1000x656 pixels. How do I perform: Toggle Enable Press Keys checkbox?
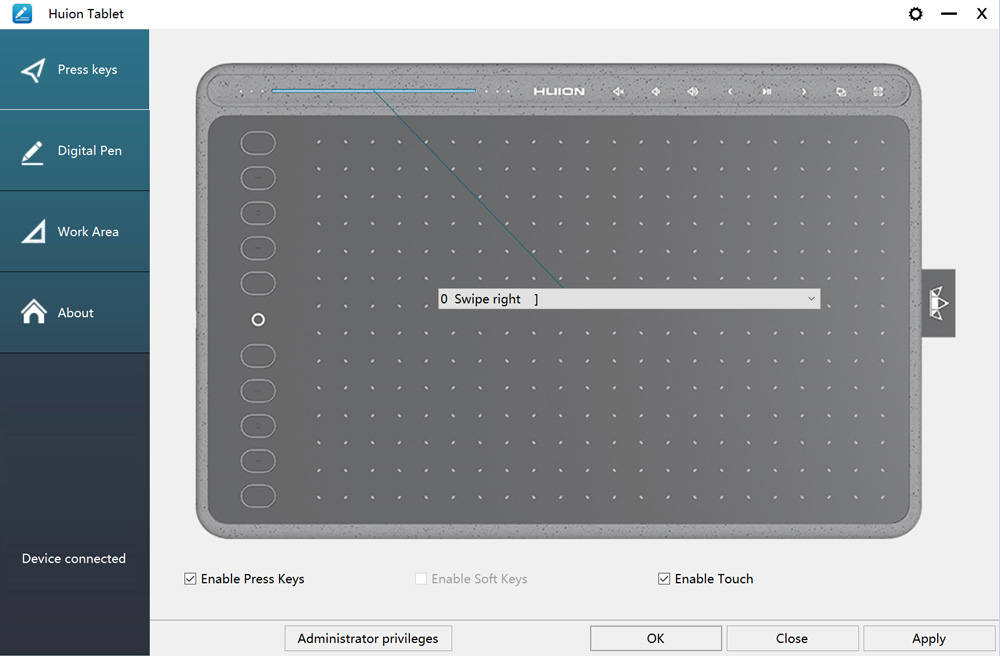tap(190, 579)
